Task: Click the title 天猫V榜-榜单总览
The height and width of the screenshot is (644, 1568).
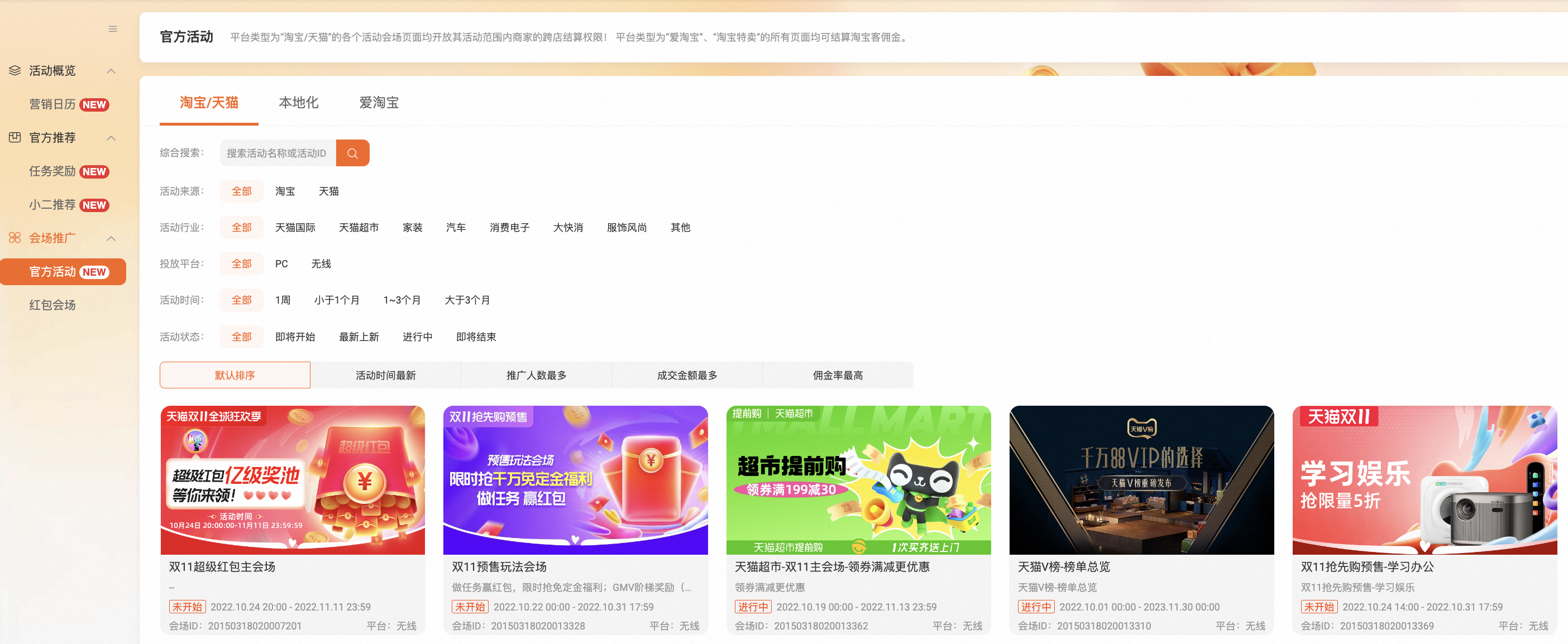Action: pos(1064,567)
